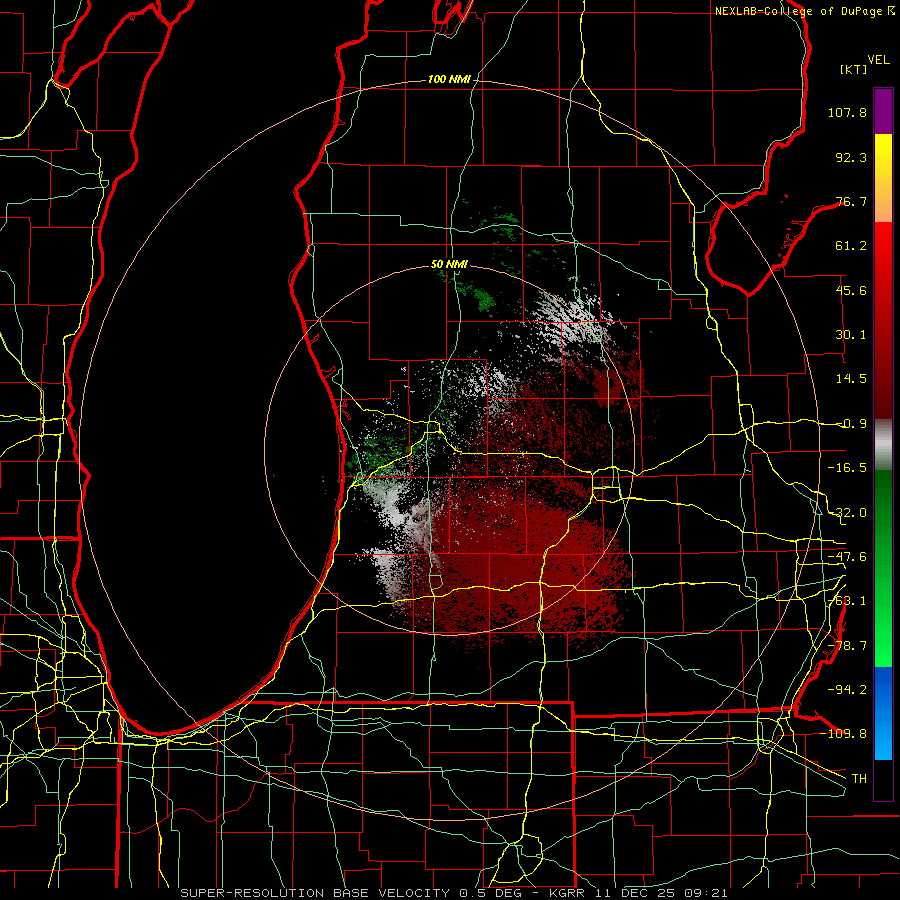Screen dimensions: 900x900
Task: Click the 30.1 velocity scale value
Action: (851, 335)
